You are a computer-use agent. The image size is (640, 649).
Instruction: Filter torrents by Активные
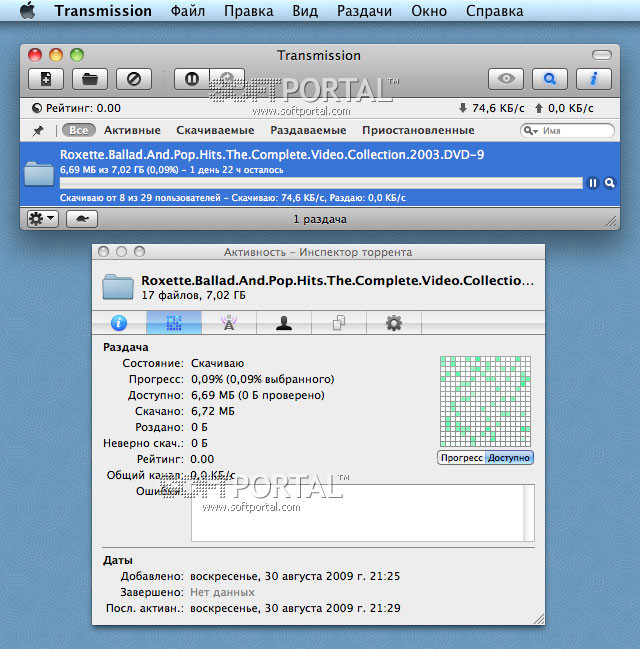click(132, 130)
